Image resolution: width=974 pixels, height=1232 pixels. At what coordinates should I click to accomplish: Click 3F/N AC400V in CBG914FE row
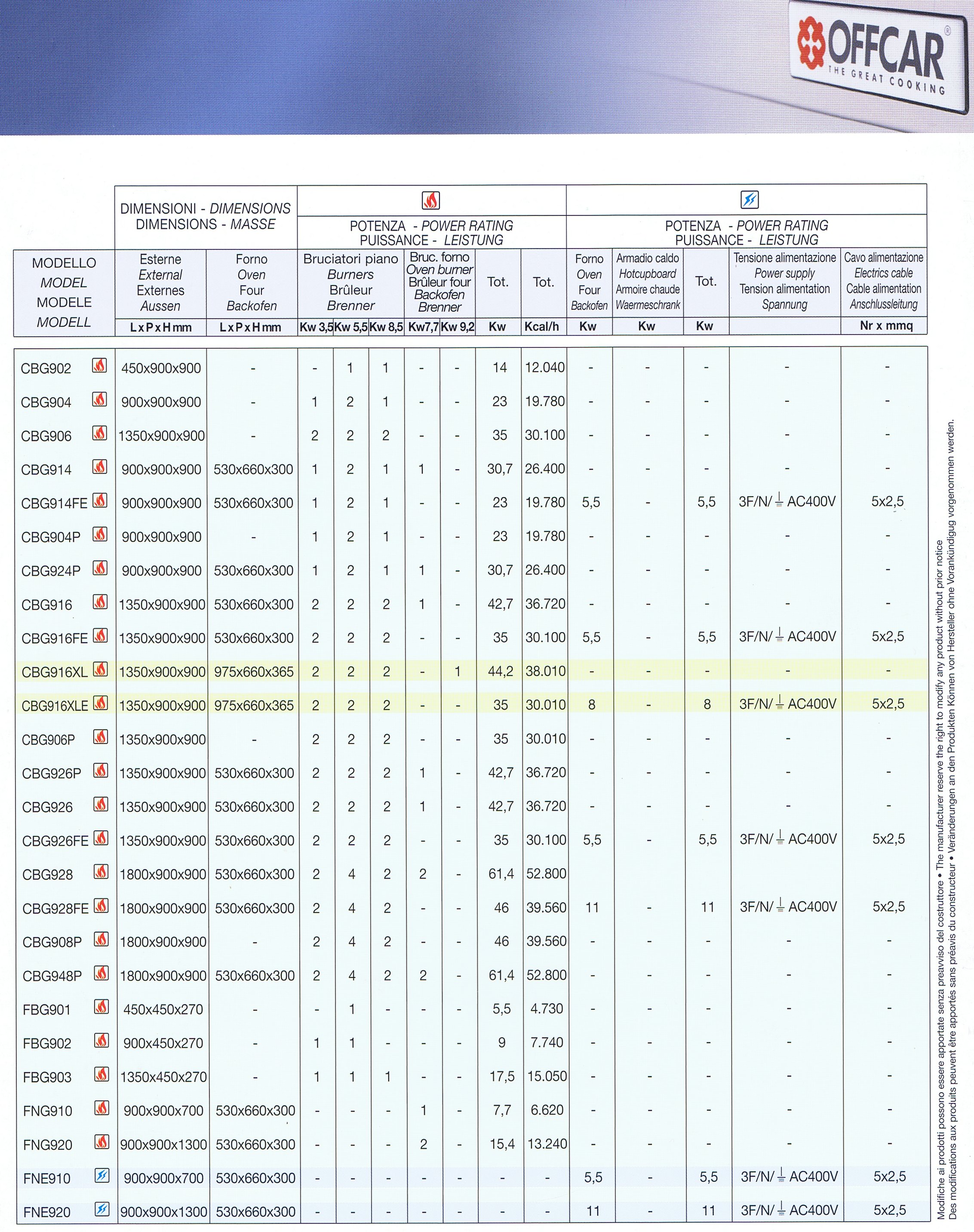787,501
